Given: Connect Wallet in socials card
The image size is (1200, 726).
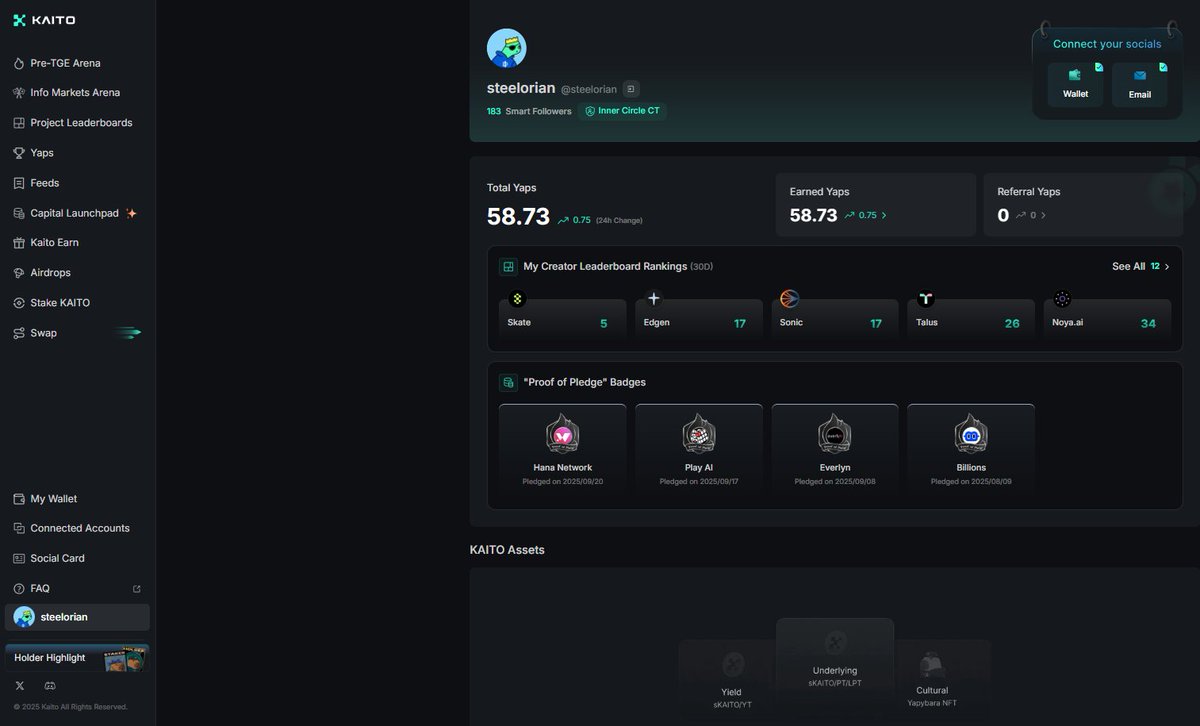Looking at the screenshot, I should click(x=1075, y=84).
